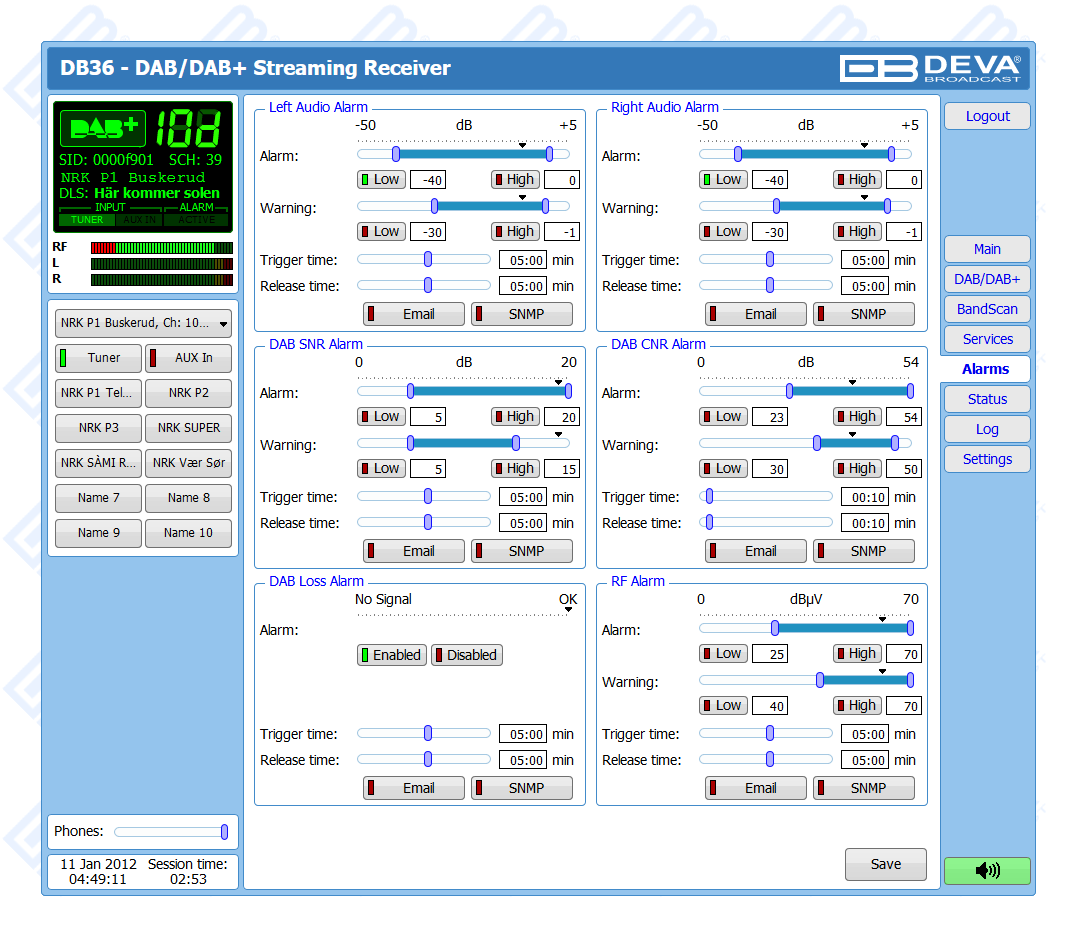This screenshot has width=1077, height=937.
Task: Go to the BandScan tab
Action: click(x=986, y=309)
